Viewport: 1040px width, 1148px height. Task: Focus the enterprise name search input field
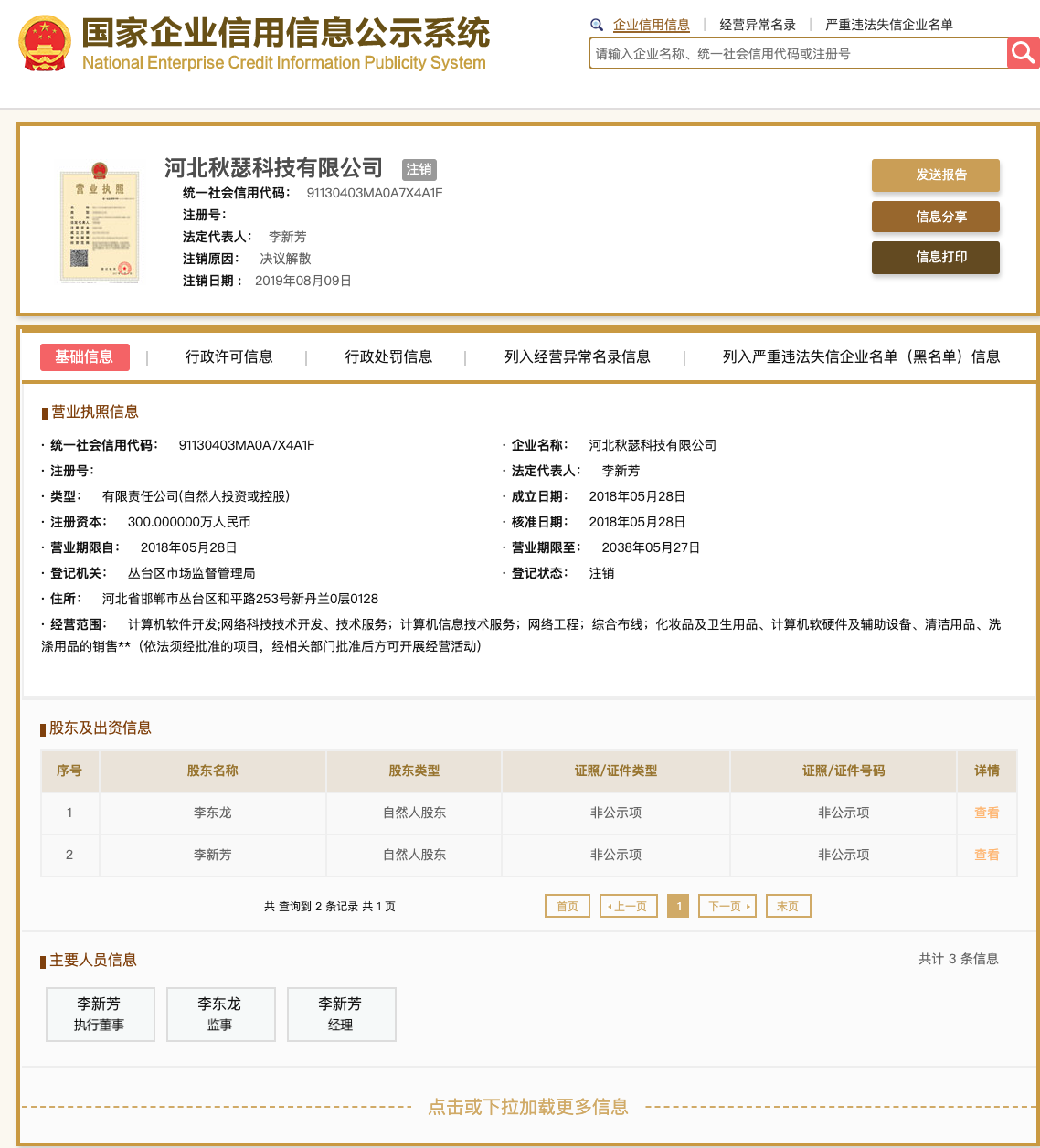coord(798,54)
